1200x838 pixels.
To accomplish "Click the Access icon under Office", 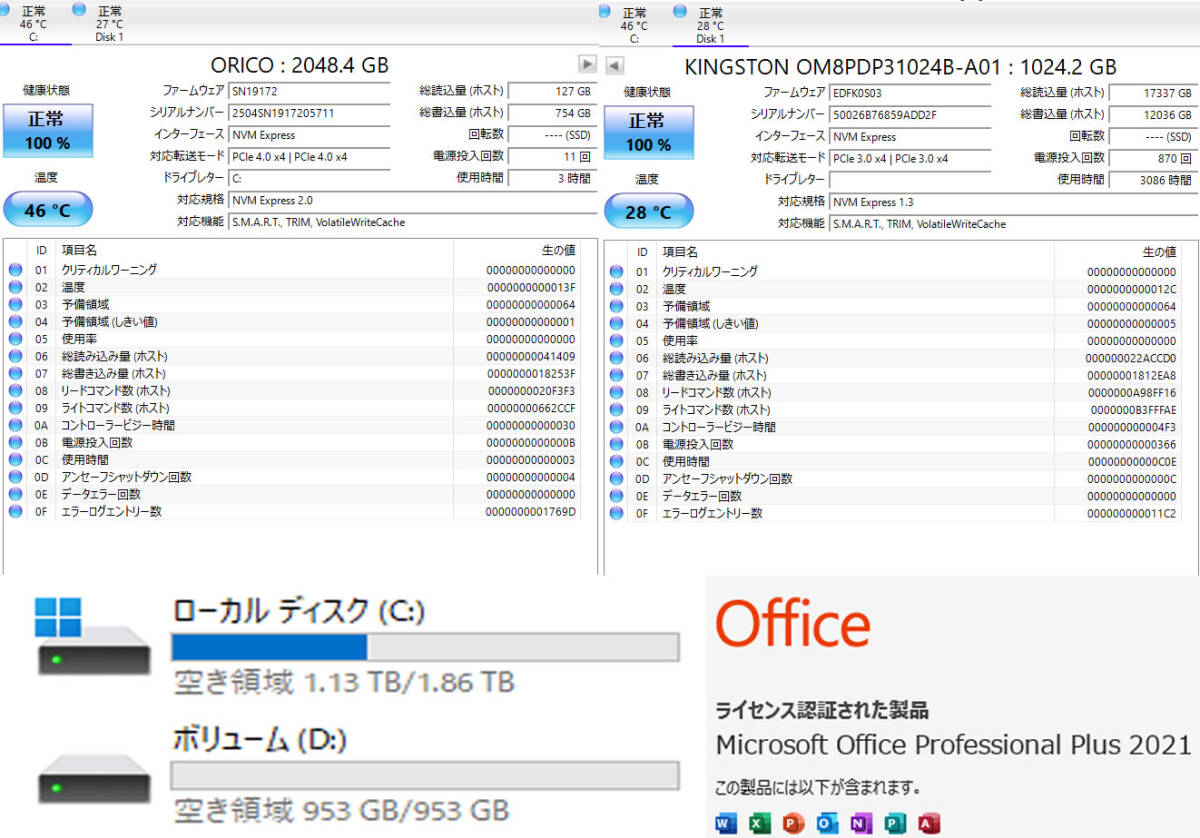I will pos(929,823).
